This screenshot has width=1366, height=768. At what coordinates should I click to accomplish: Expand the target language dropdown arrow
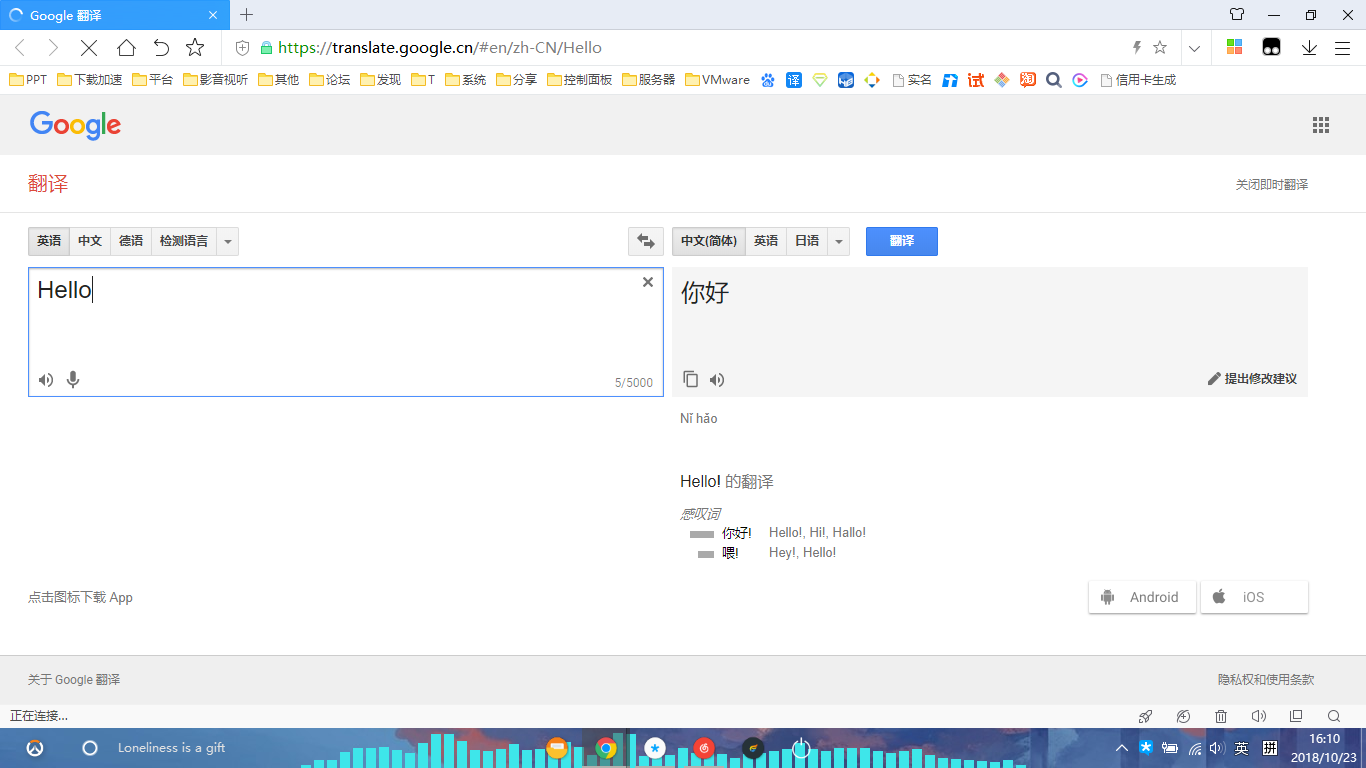pyautogui.click(x=839, y=241)
